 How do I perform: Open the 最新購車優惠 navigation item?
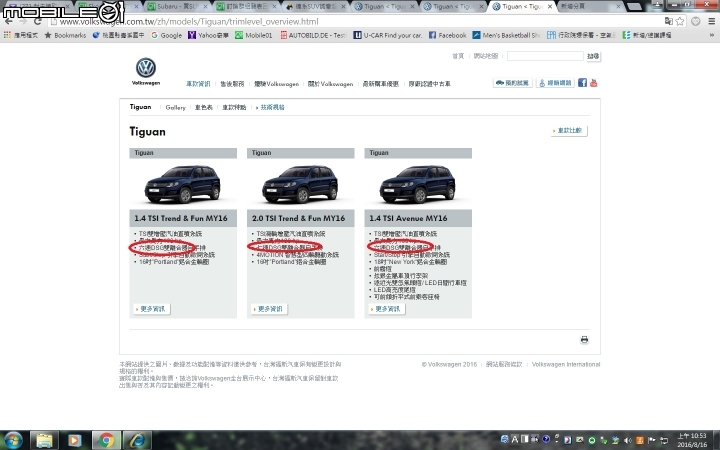point(380,84)
